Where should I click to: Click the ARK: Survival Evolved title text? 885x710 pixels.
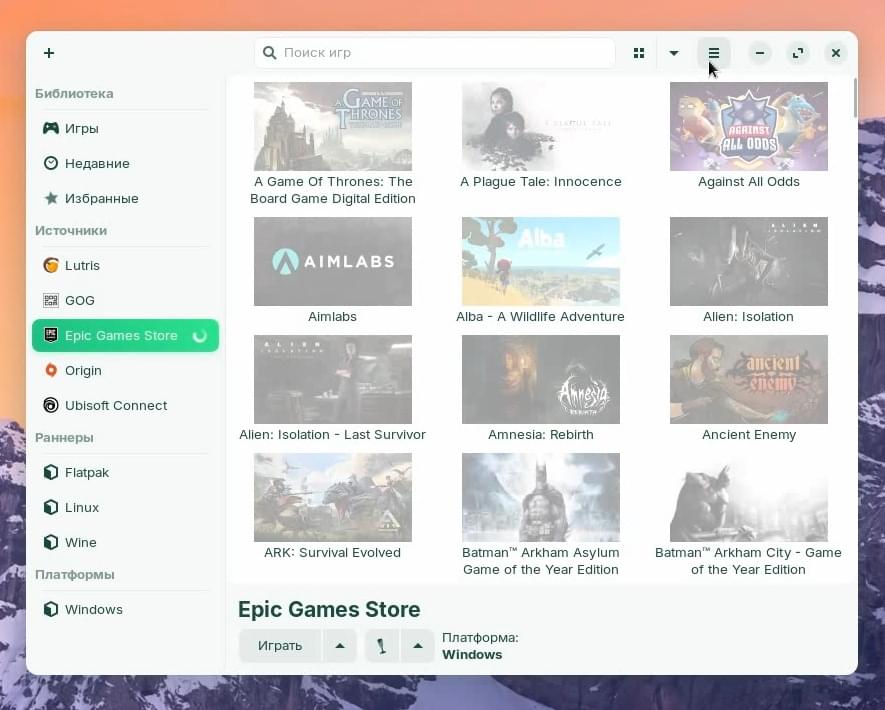[x=332, y=553]
